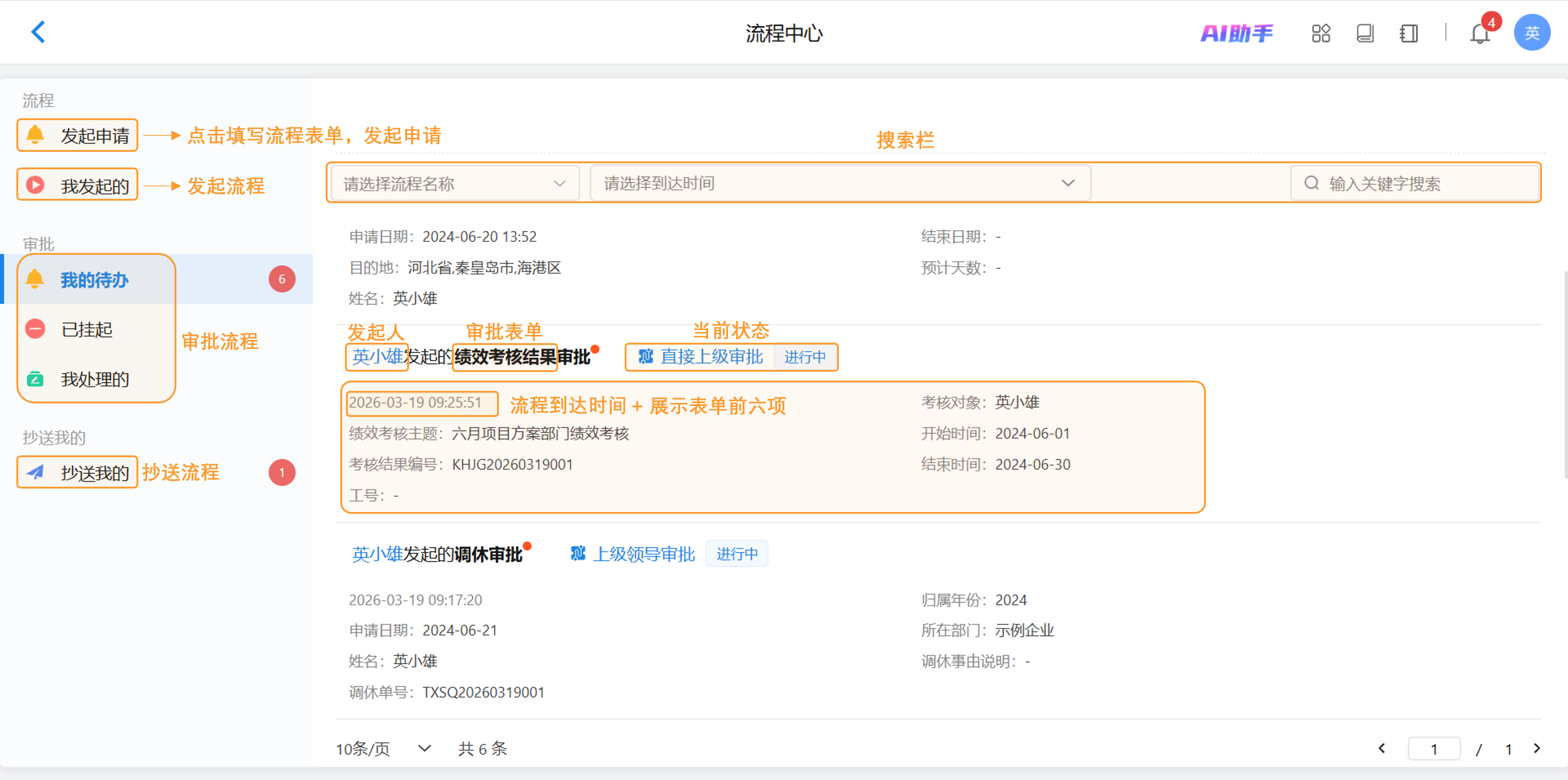Viewport: 1568px width, 780px height.
Task: Click the search magnifier icon
Action: coord(1311,183)
